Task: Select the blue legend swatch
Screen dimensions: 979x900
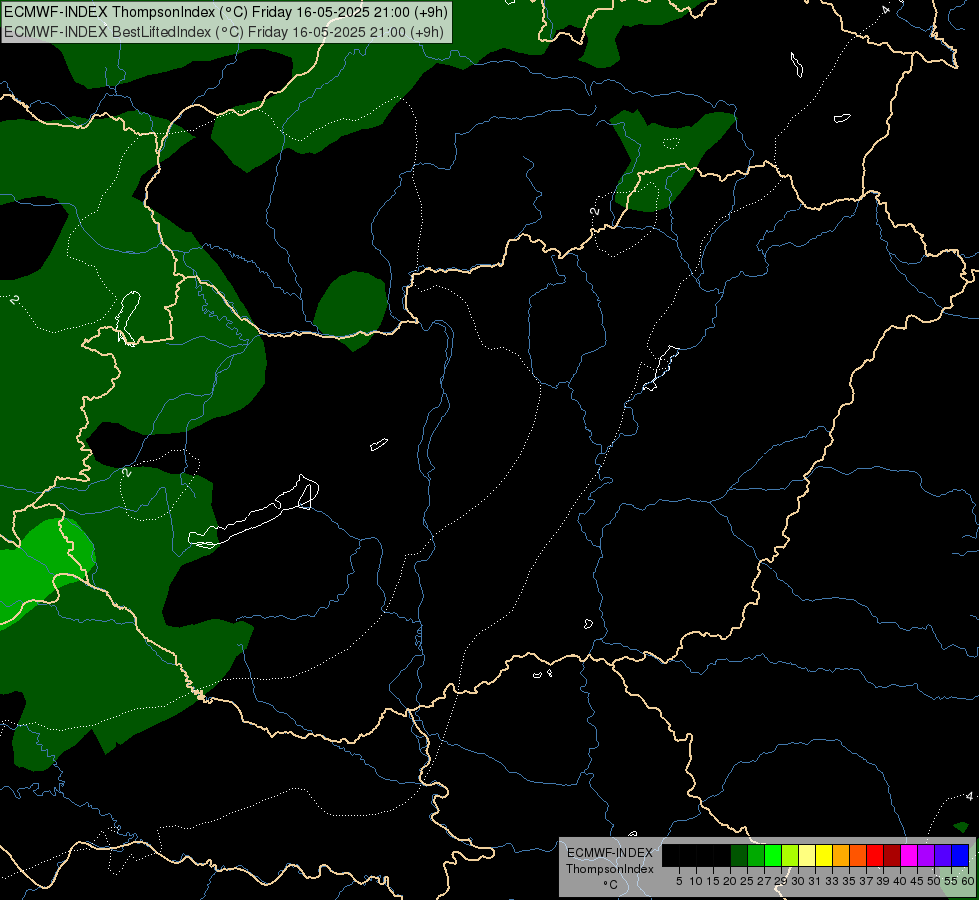Action: coord(960,855)
